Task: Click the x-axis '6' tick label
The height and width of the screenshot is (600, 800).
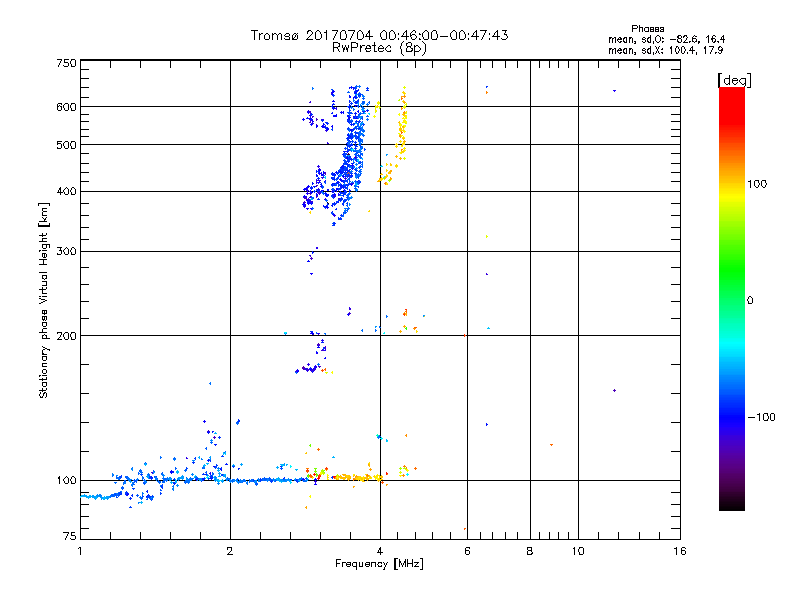Action: point(467,551)
